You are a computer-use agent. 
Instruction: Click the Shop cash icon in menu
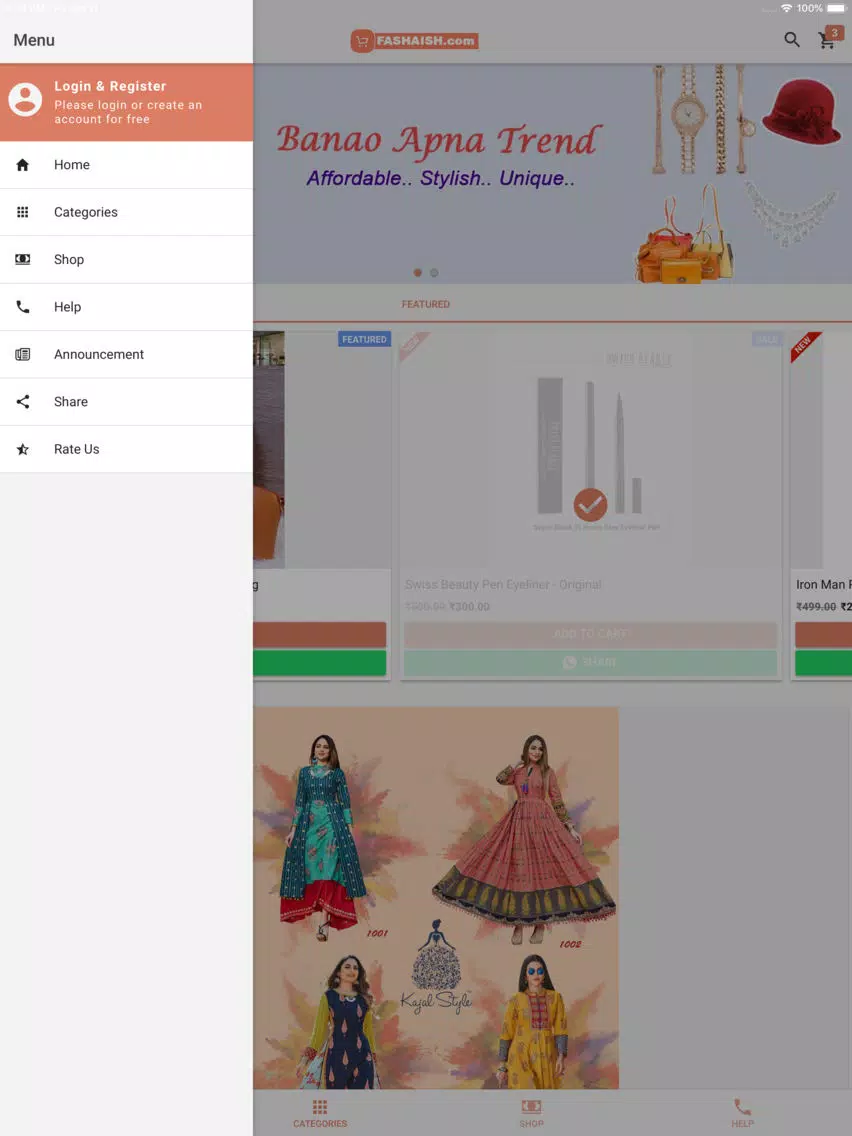tap(22, 259)
